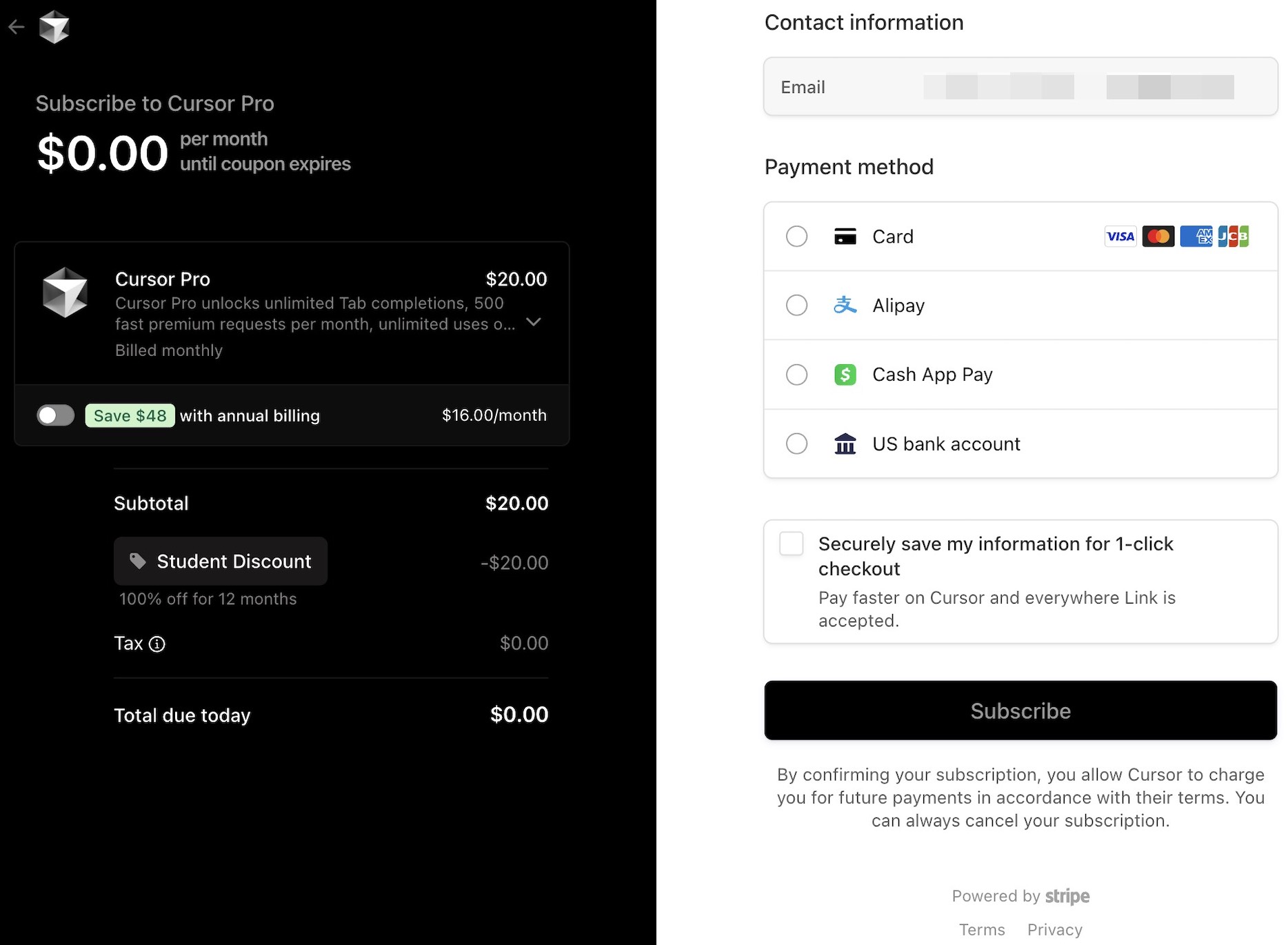The image size is (1288, 945).
Task: Click the Alipay logo icon
Action: (x=845, y=305)
